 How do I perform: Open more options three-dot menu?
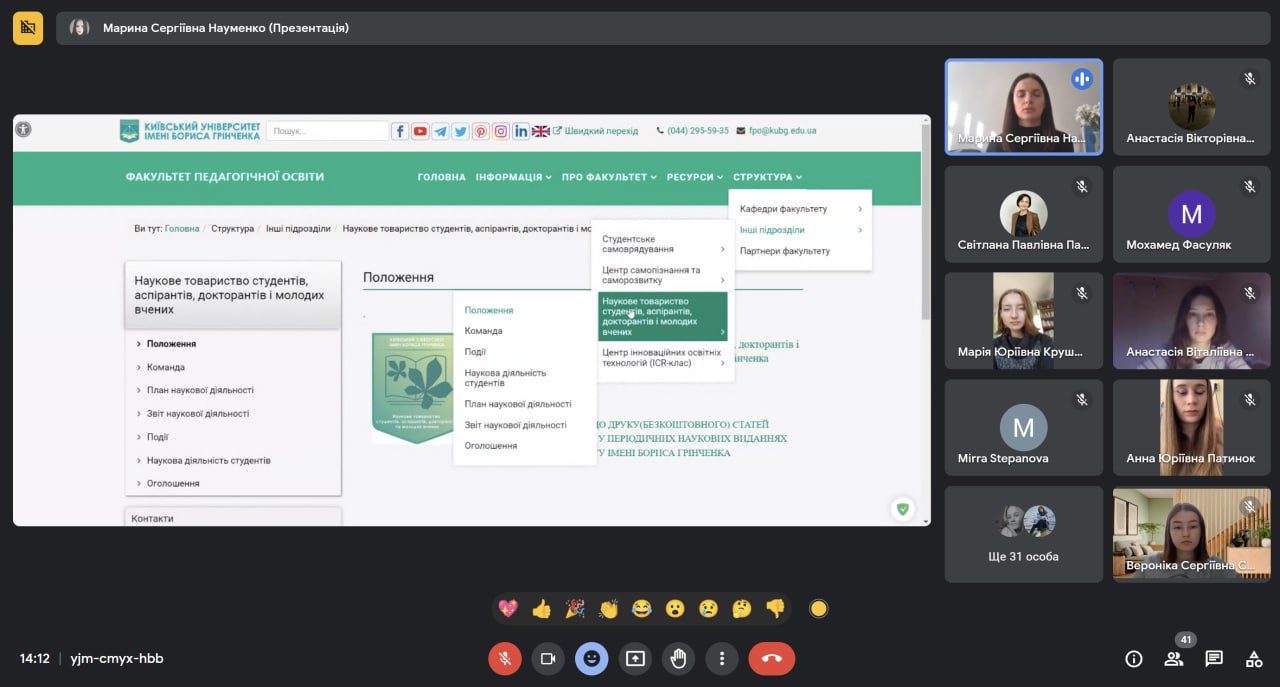[721, 658]
